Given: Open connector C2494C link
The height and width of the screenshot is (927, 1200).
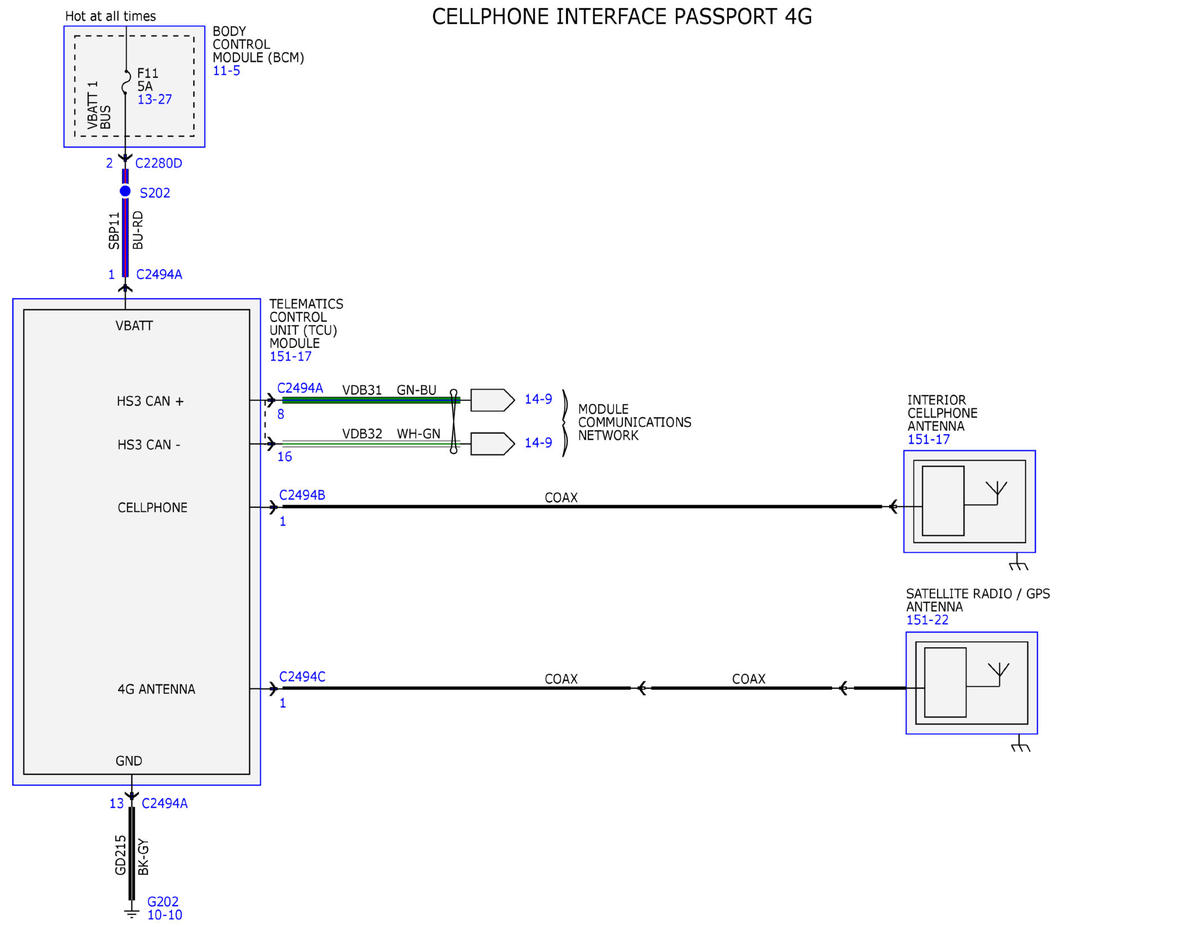Looking at the screenshot, I should [302, 677].
